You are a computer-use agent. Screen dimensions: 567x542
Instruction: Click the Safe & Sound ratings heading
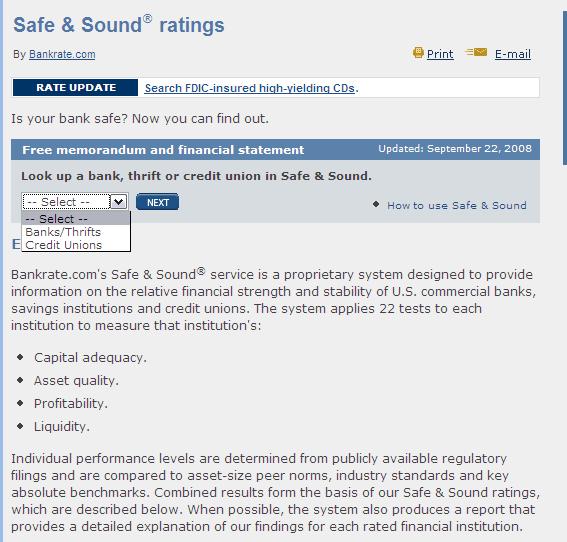pos(119,25)
